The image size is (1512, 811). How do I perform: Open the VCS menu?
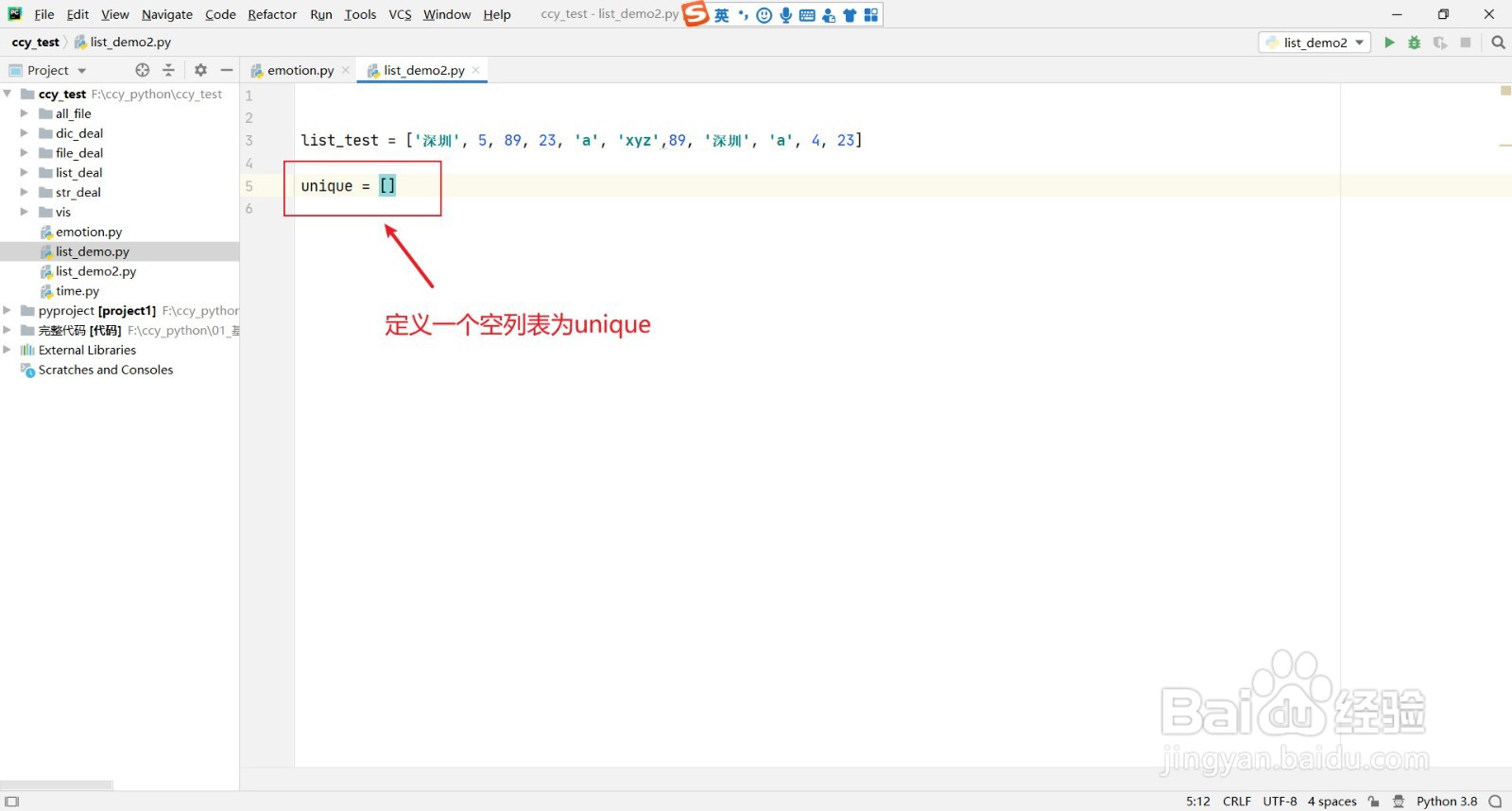pyautogui.click(x=400, y=14)
